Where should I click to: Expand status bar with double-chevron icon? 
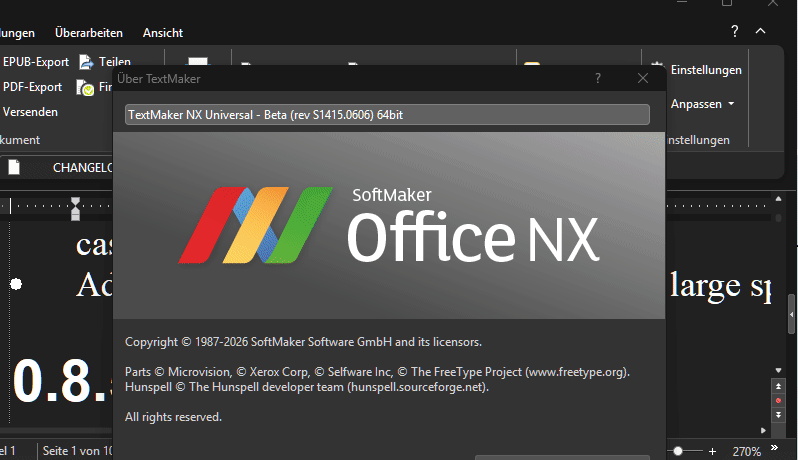click(x=774, y=448)
